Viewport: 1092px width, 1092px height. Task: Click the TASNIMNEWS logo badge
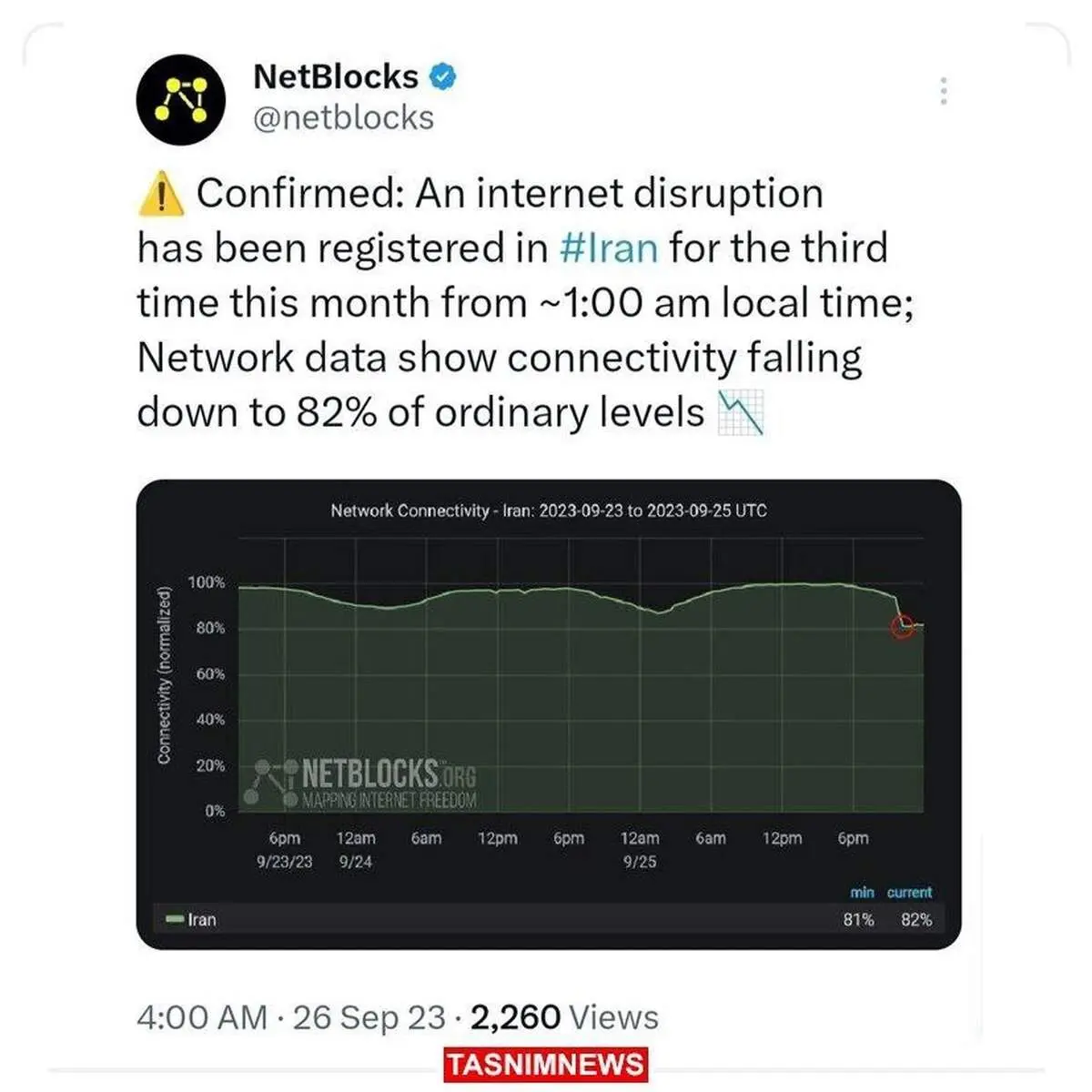[x=546, y=1065]
